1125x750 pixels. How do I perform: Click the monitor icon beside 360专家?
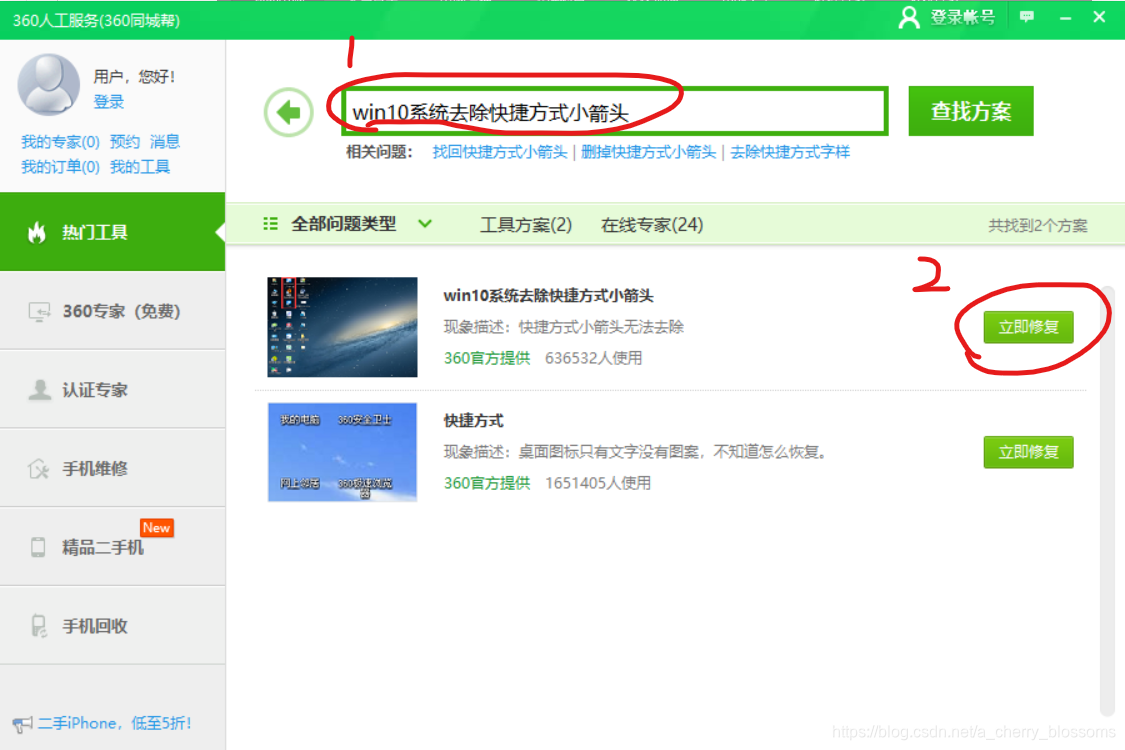pyautogui.click(x=39, y=311)
